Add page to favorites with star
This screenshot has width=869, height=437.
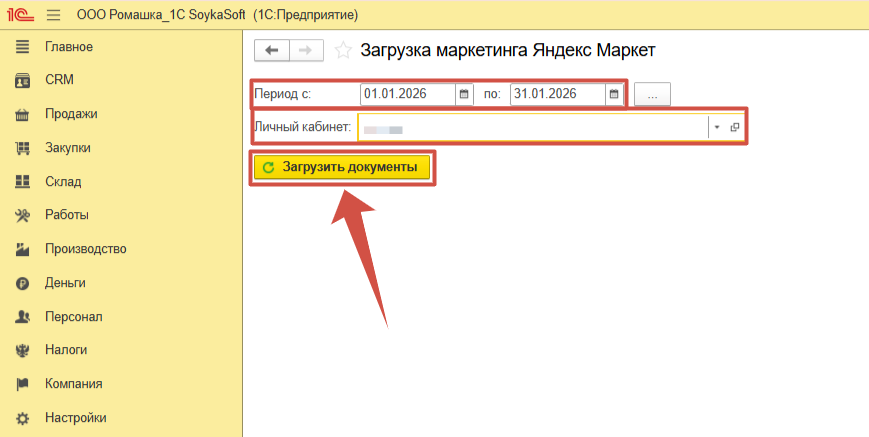pyautogui.click(x=343, y=50)
